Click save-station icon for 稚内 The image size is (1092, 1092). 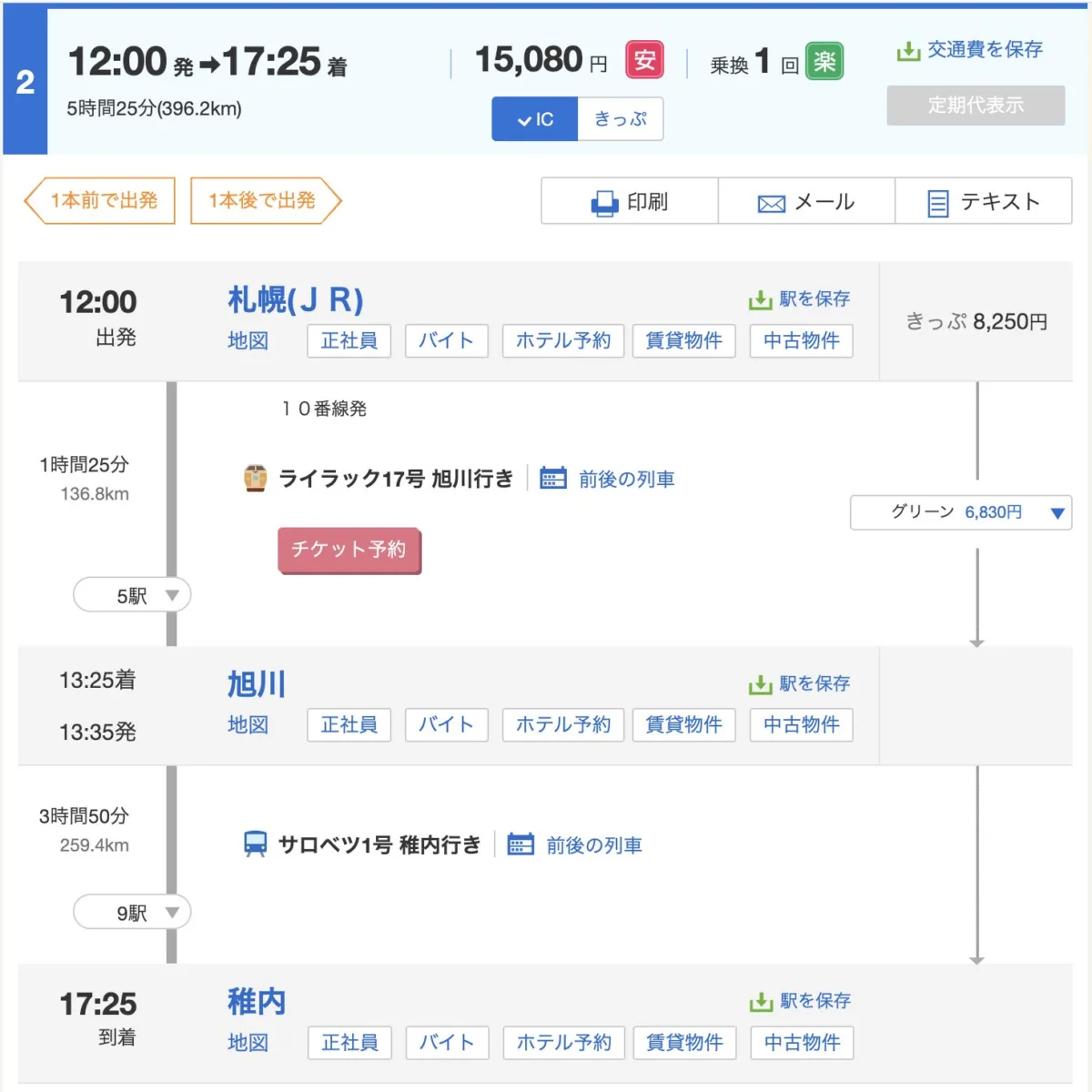761,1002
